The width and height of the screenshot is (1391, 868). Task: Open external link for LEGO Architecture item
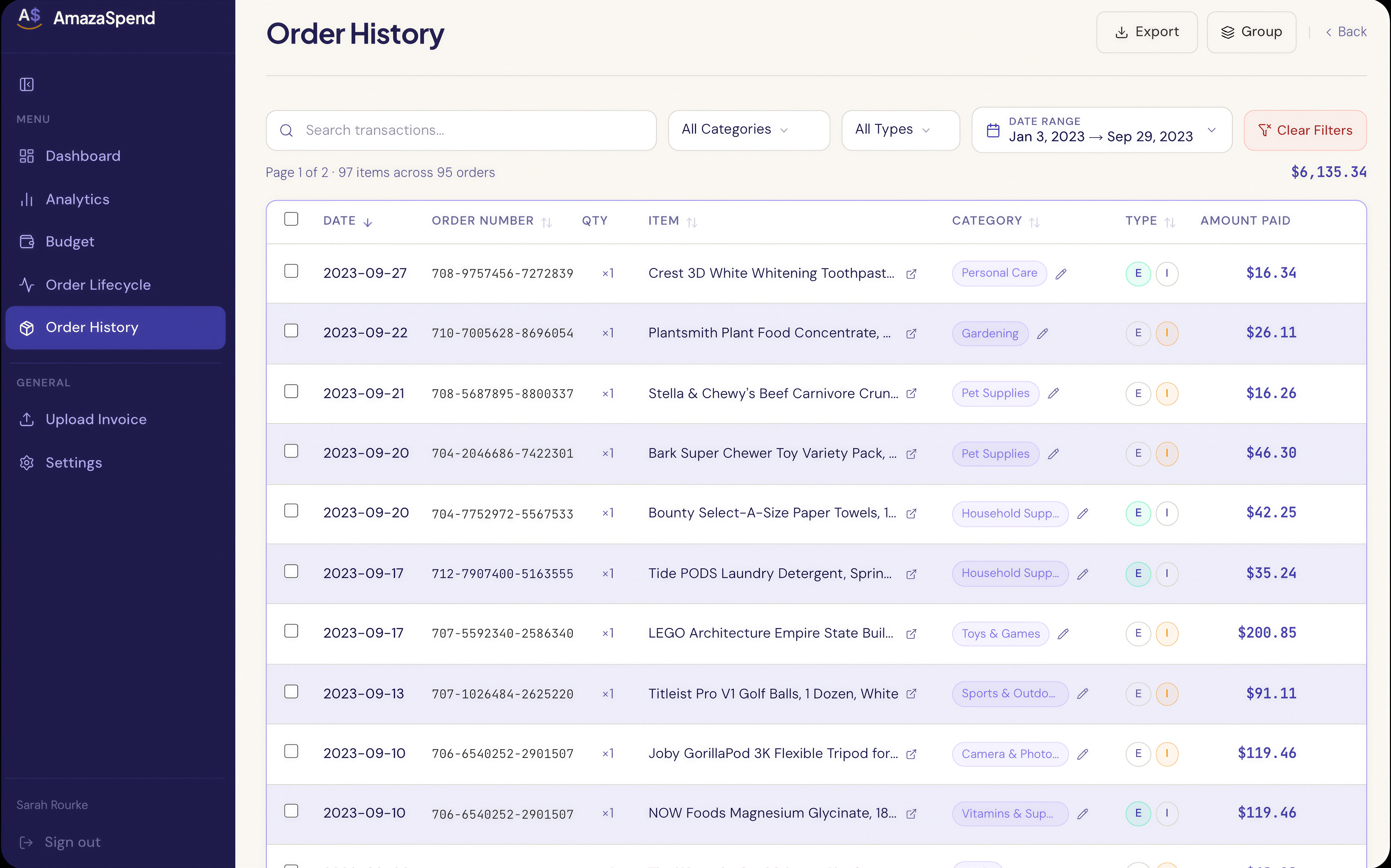pyautogui.click(x=911, y=634)
